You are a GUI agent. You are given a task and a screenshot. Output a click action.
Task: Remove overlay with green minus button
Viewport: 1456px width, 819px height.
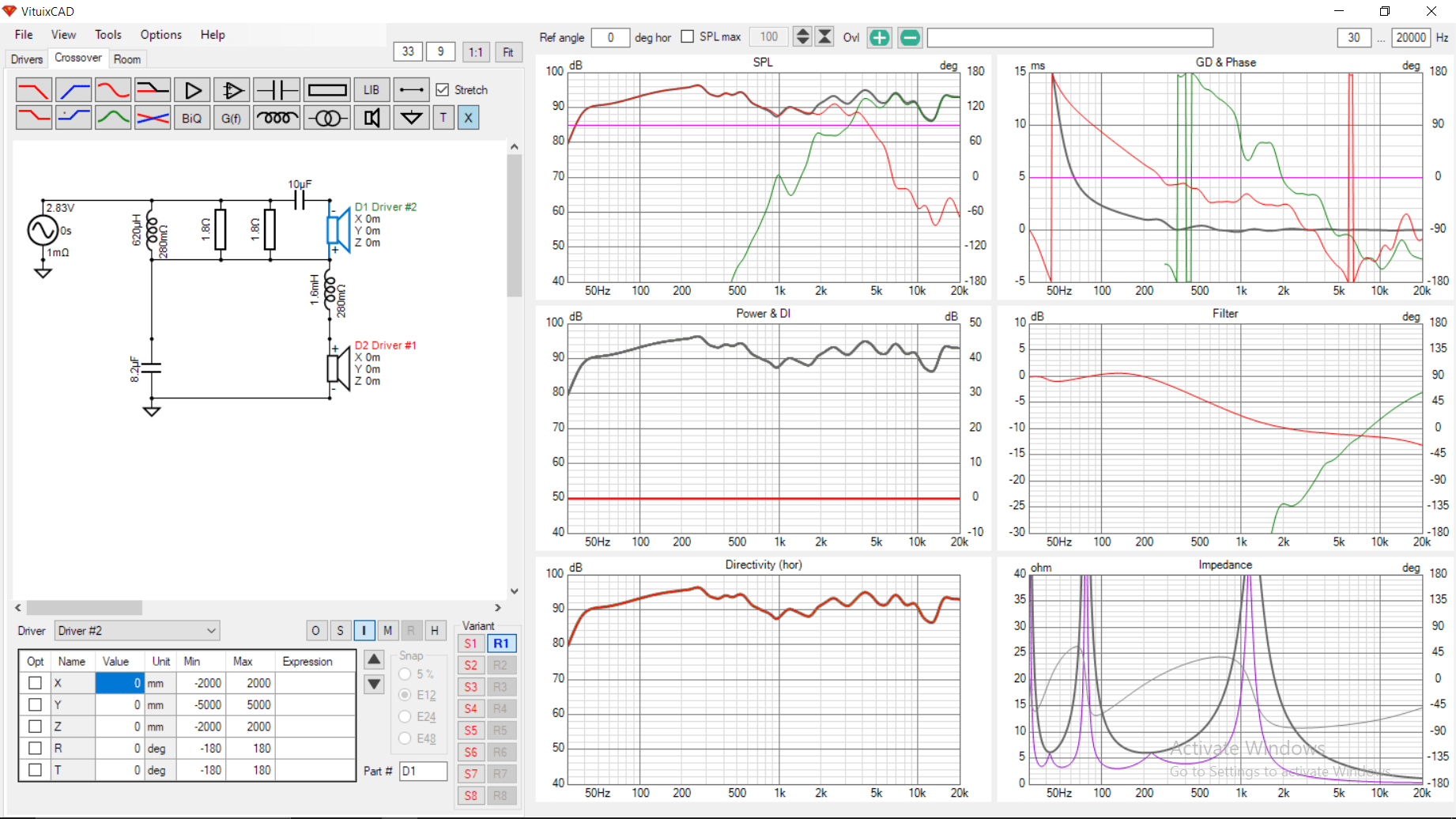(x=910, y=37)
